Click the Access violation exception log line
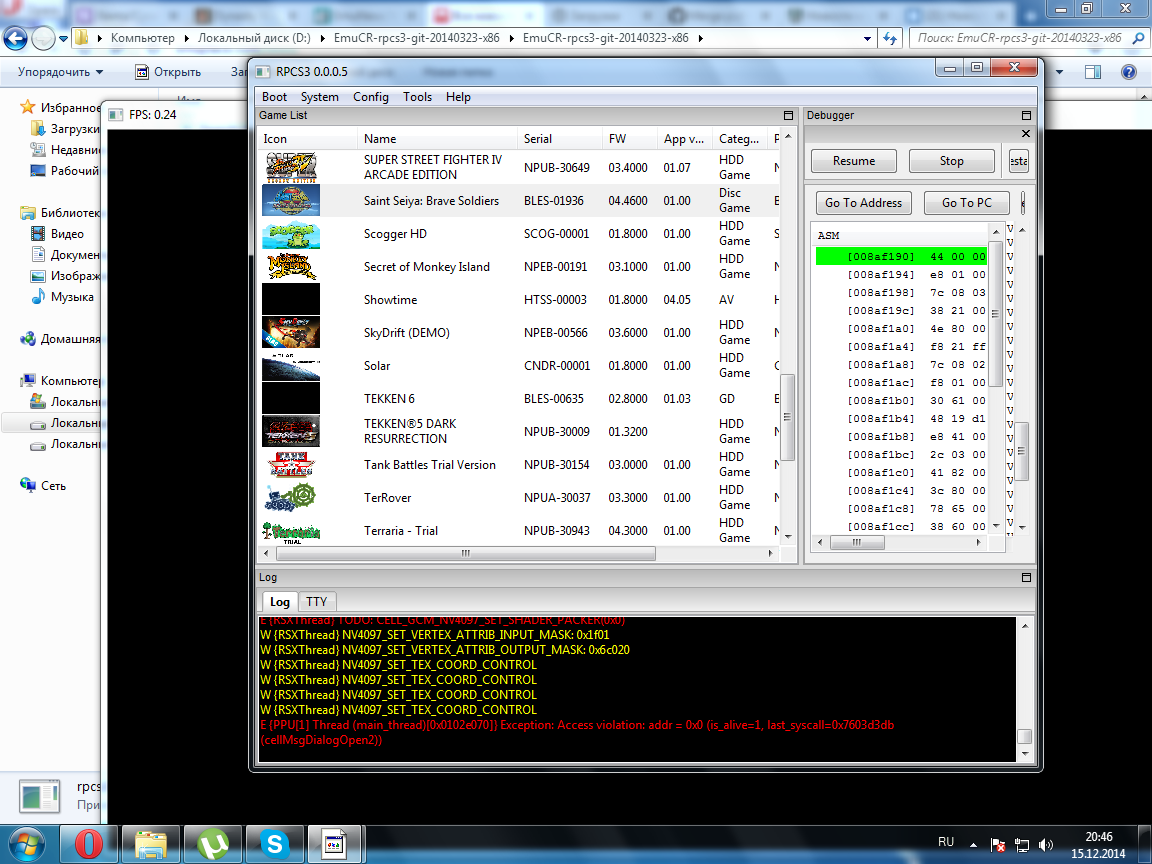The image size is (1152, 864). pos(577,732)
